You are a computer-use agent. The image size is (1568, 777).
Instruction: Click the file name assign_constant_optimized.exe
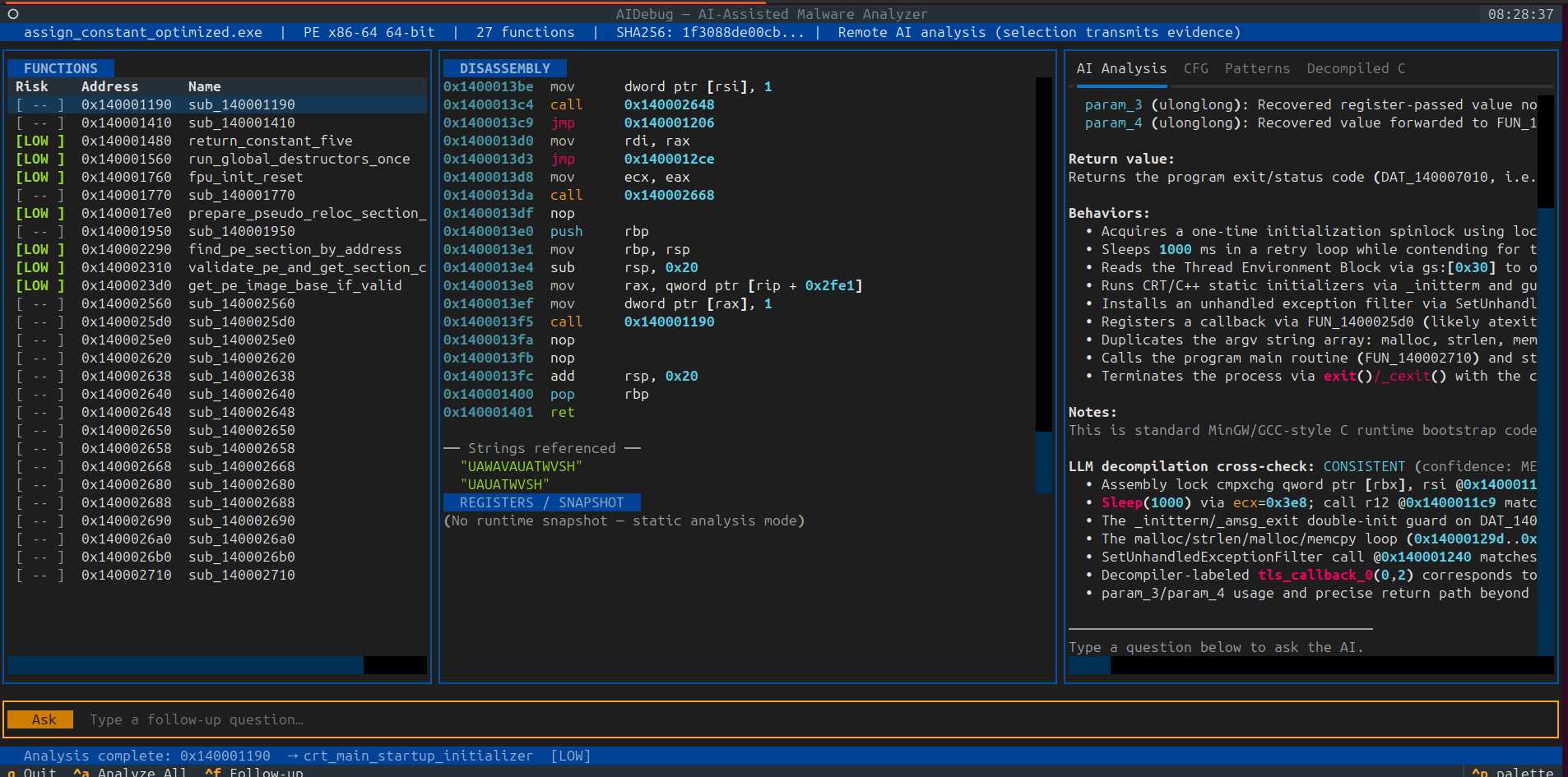143,32
